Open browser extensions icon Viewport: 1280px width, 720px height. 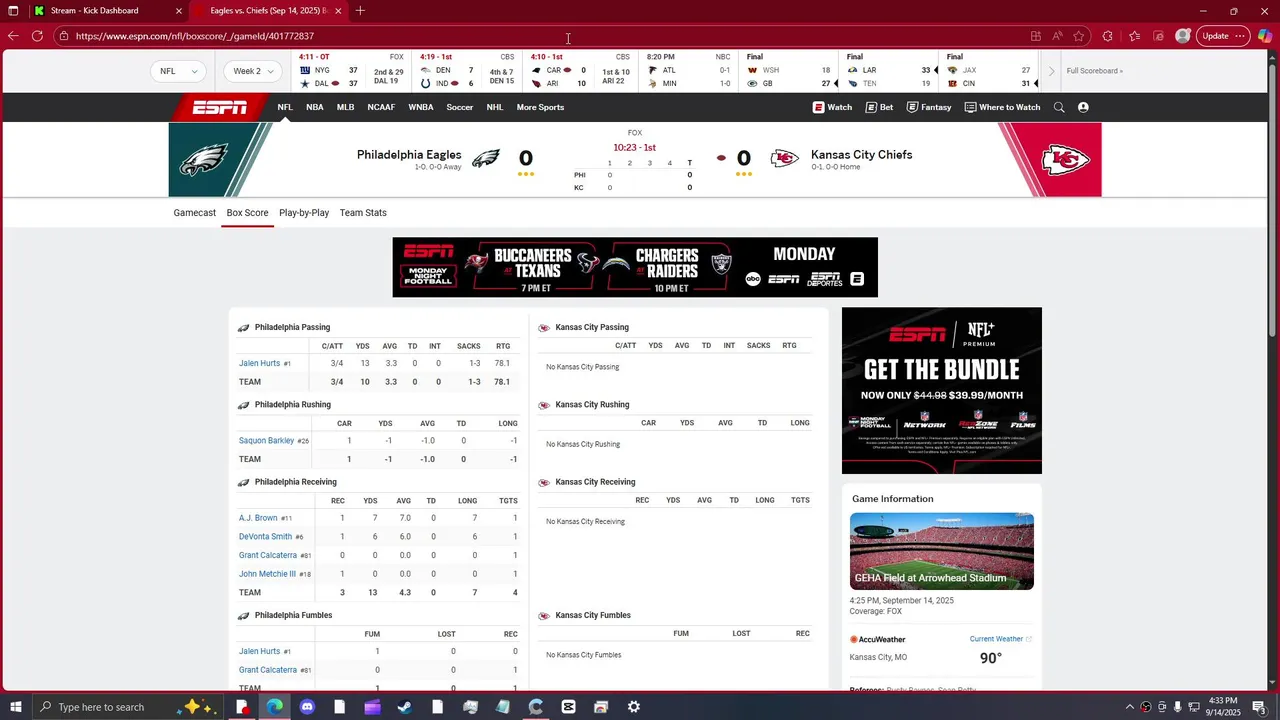point(1107,36)
